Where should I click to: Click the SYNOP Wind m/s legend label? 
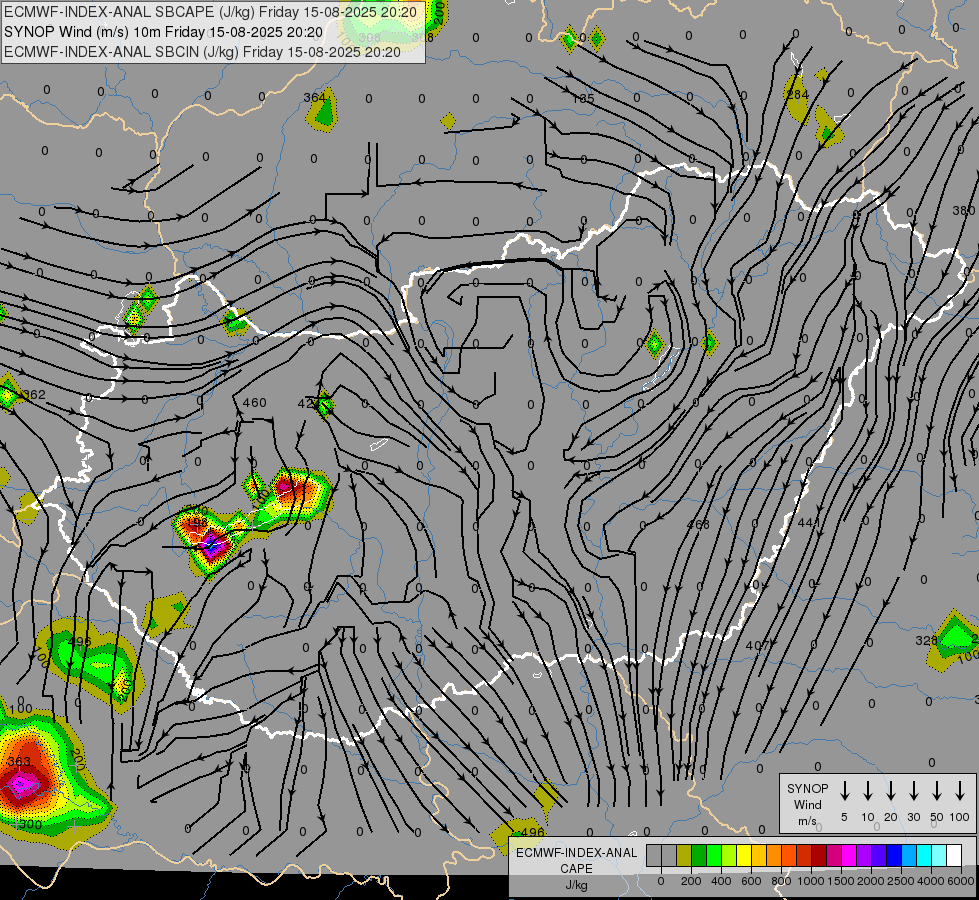(x=807, y=804)
